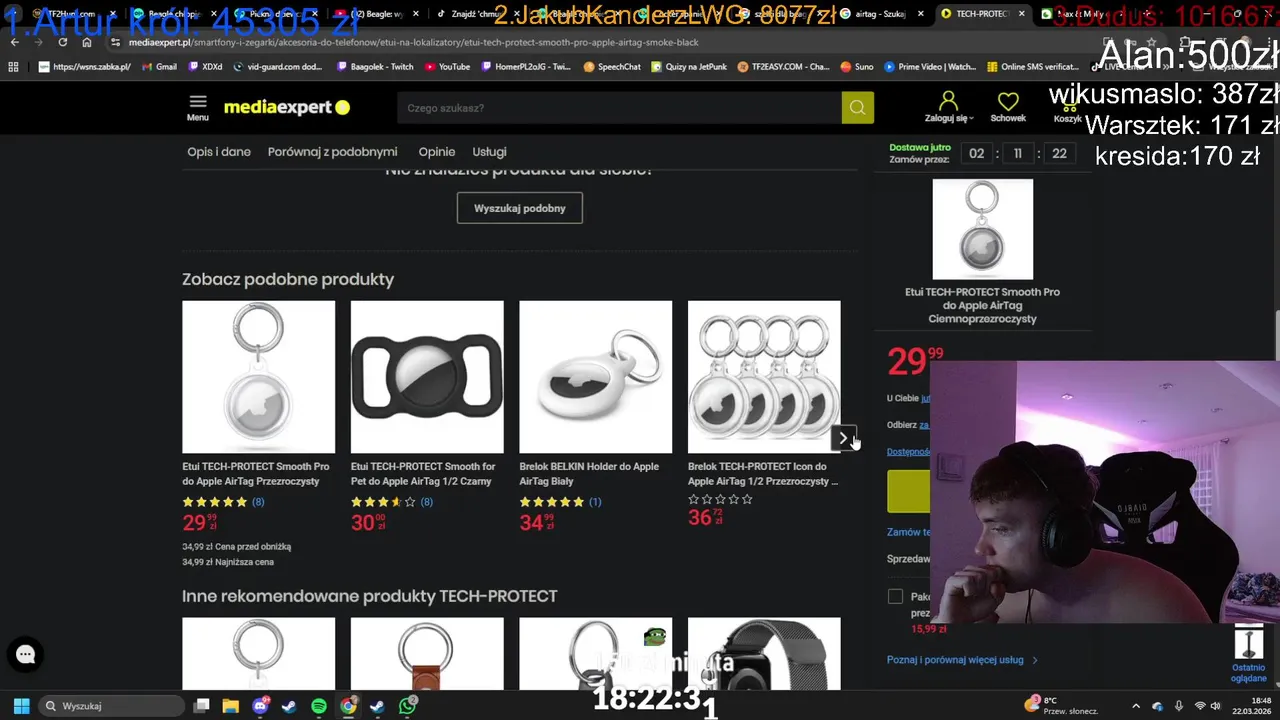This screenshot has width=1280, height=720.
Task: Open the SpeechChat bookmark
Action: point(612,67)
